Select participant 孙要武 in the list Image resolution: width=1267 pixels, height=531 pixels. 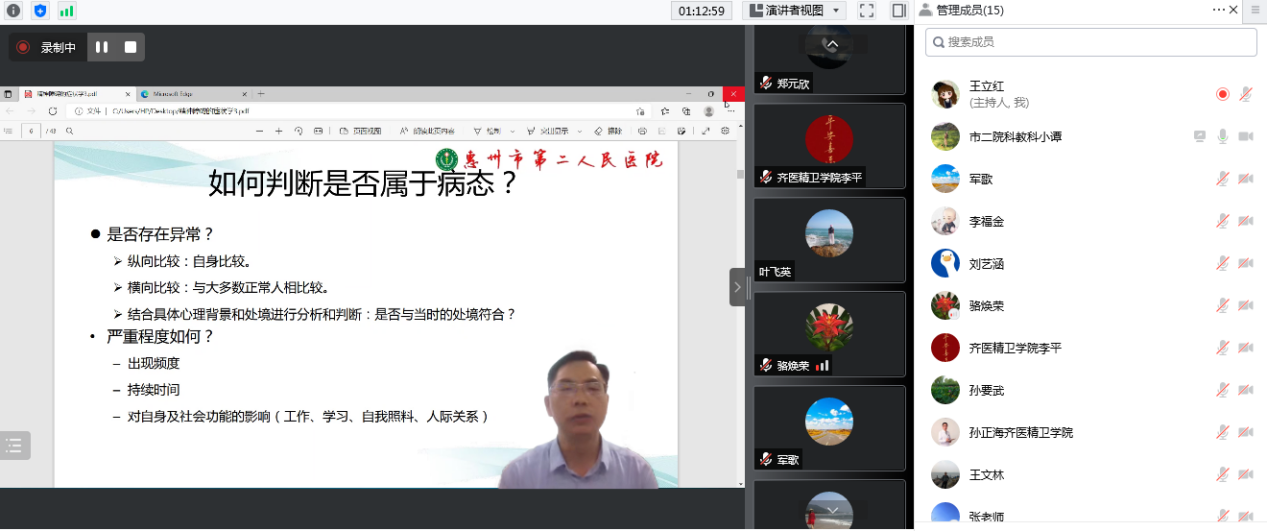[985, 390]
